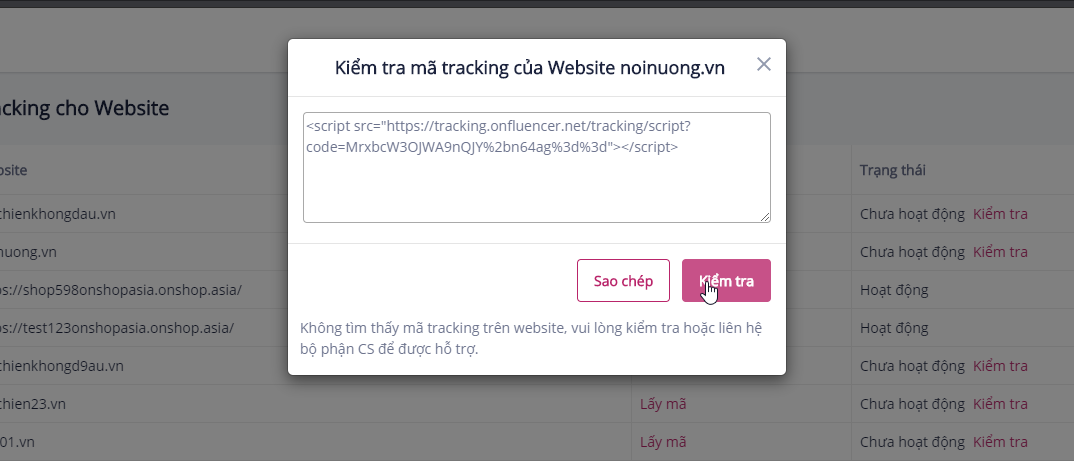This screenshot has width=1074, height=461.
Task: Click Kiểm tra link for 01.vn row
Action: point(1000,442)
